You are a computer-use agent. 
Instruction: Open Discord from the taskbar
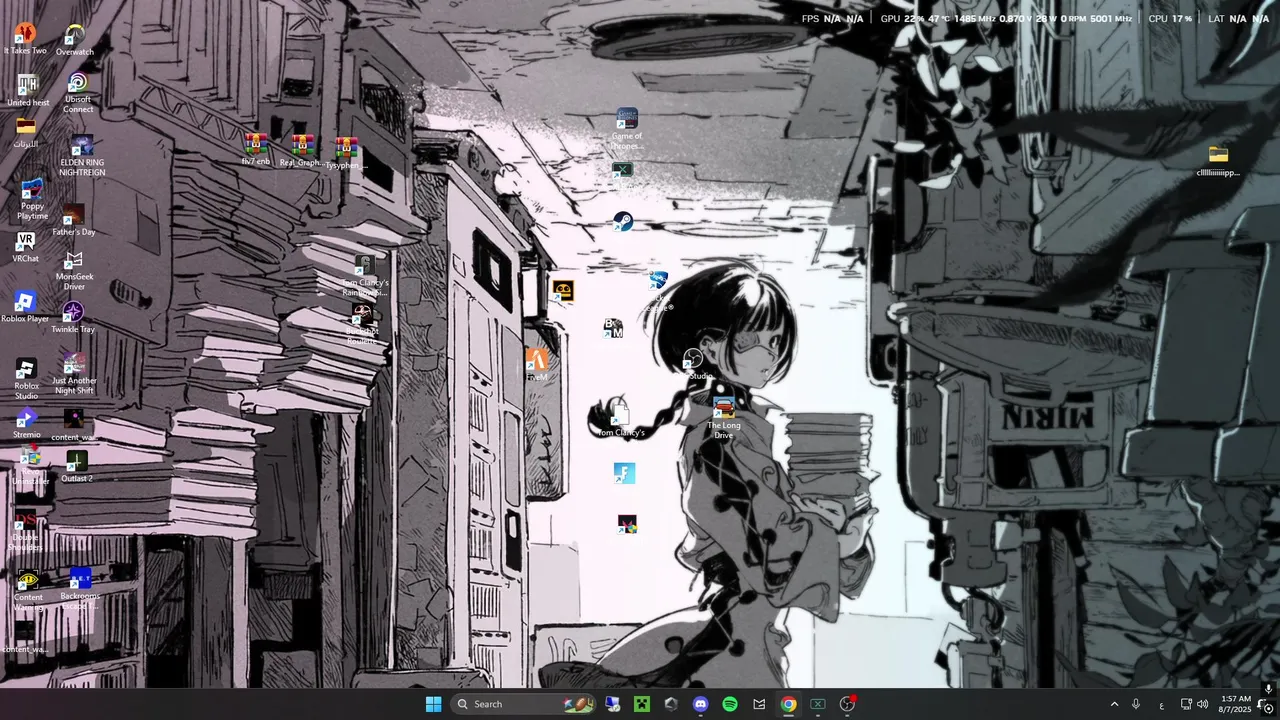coord(701,704)
